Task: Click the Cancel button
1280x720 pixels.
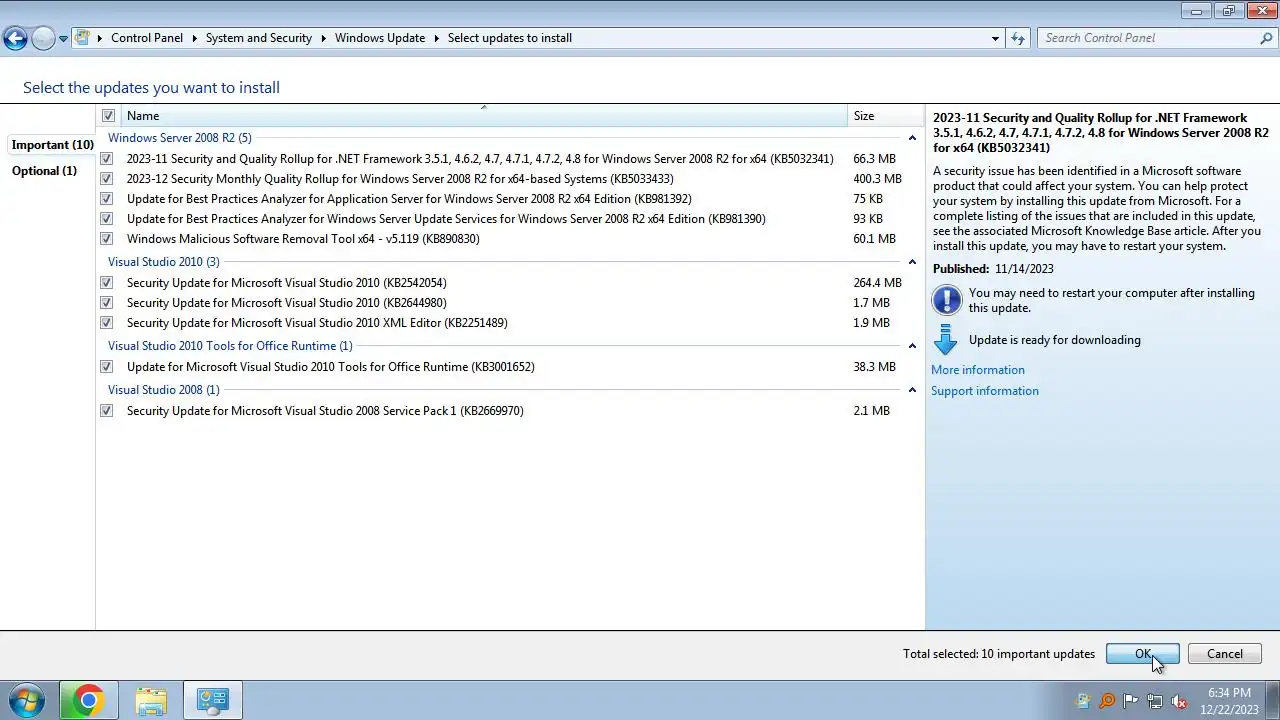Action: pos(1225,654)
